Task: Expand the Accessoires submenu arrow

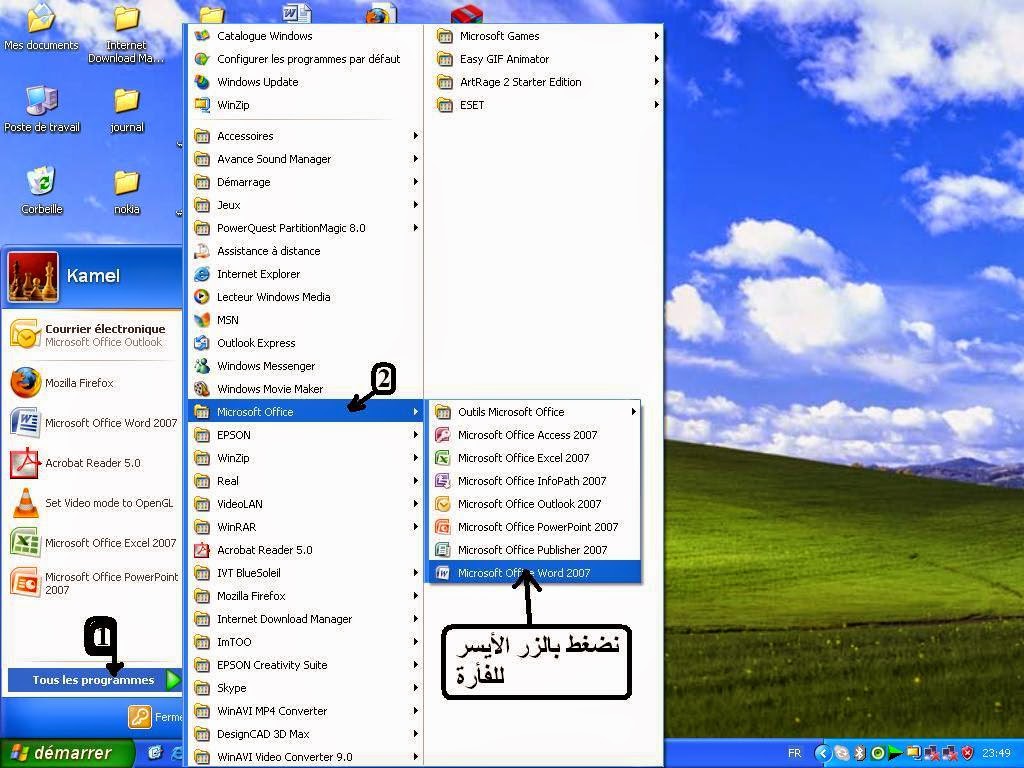Action: (x=415, y=136)
